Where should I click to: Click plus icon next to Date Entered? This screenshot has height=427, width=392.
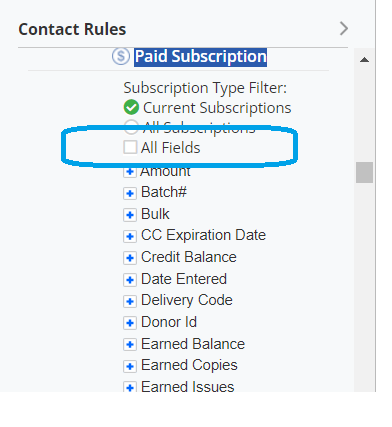pyautogui.click(x=130, y=280)
